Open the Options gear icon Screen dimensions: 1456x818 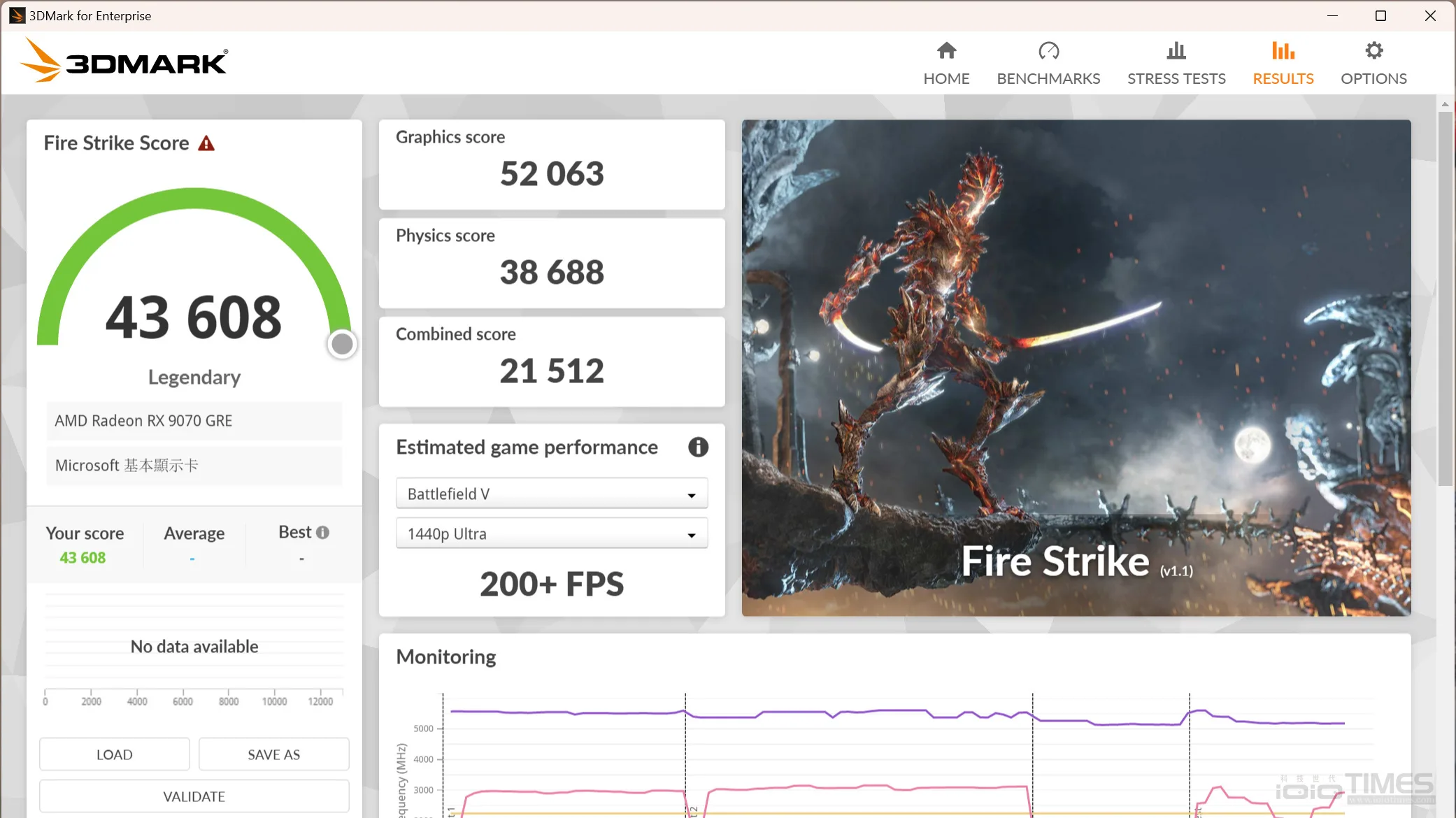pyautogui.click(x=1373, y=50)
